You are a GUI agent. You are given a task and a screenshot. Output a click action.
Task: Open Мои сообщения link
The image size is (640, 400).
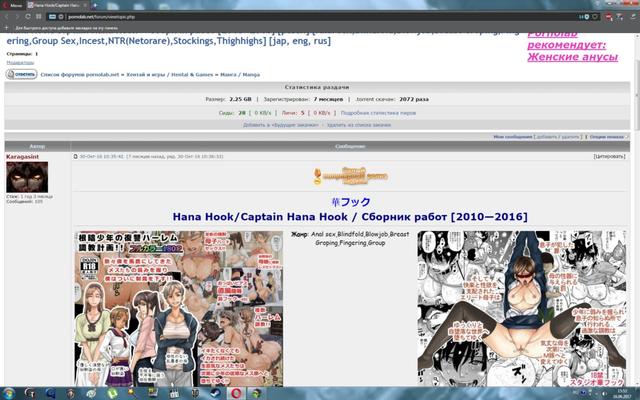[x=513, y=137]
